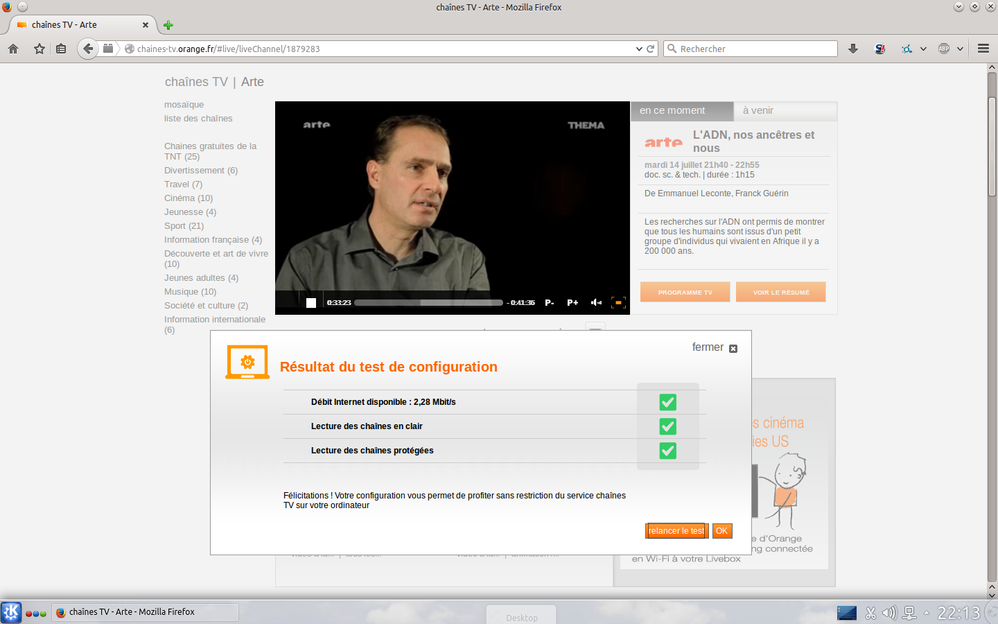Click the P- previous channel button

point(549,302)
